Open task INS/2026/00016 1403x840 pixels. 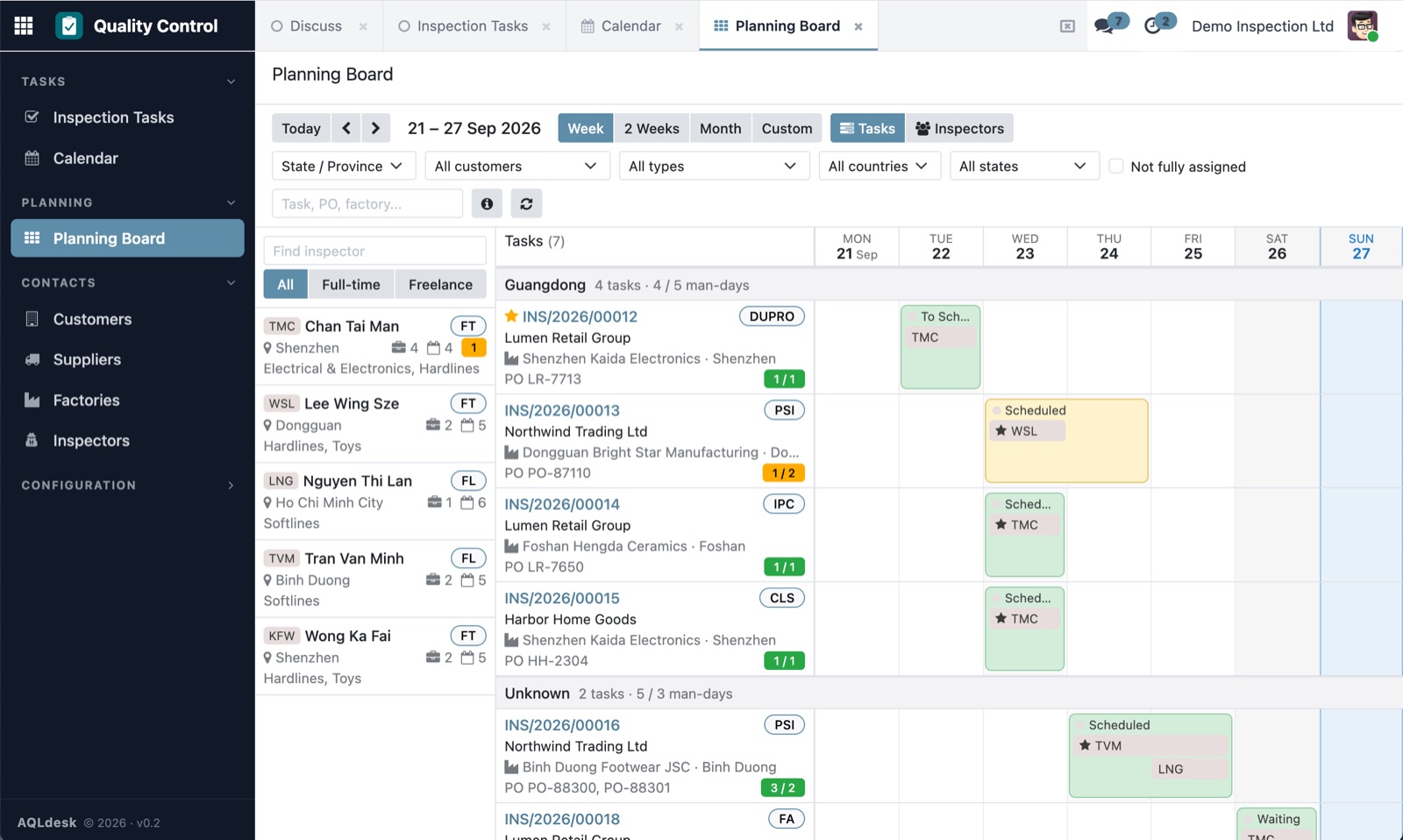562,725
